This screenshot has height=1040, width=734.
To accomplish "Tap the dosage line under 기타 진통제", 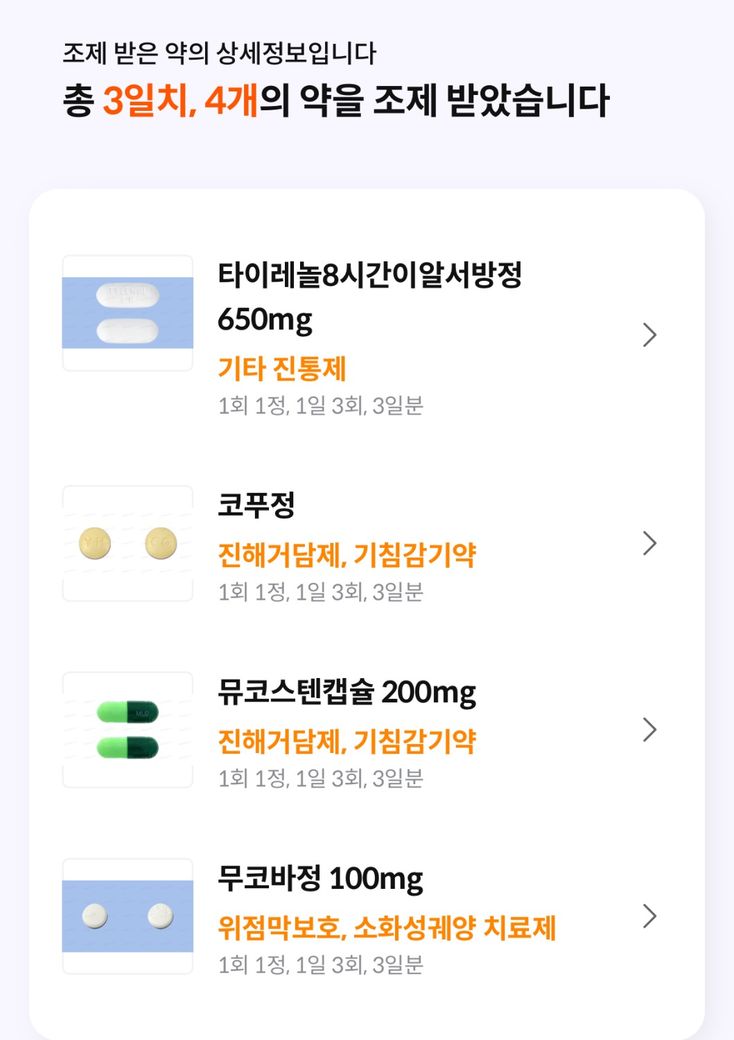I will pyautogui.click(x=321, y=406).
